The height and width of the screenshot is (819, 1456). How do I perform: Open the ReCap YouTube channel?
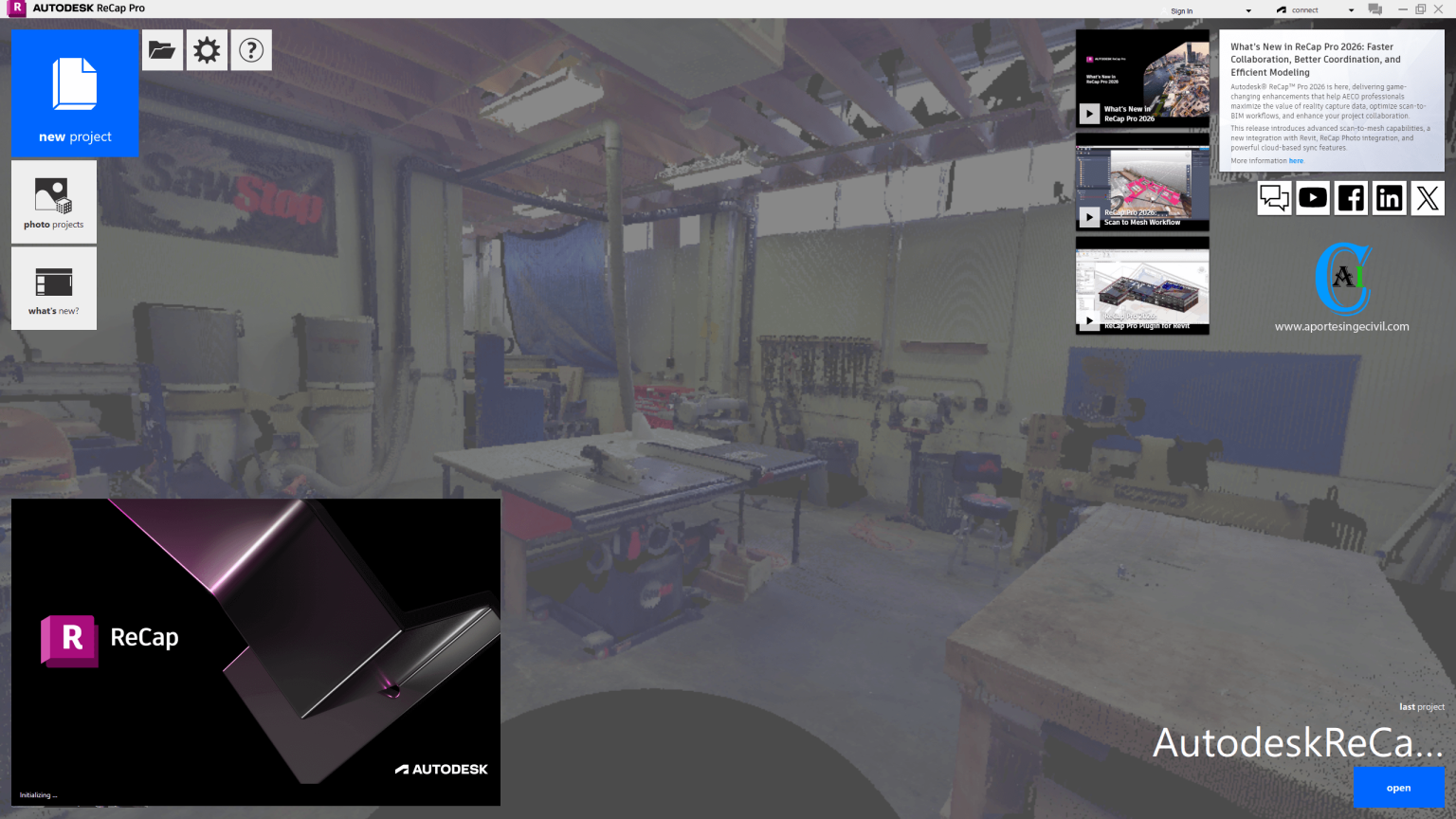pyautogui.click(x=1312, y=198)
